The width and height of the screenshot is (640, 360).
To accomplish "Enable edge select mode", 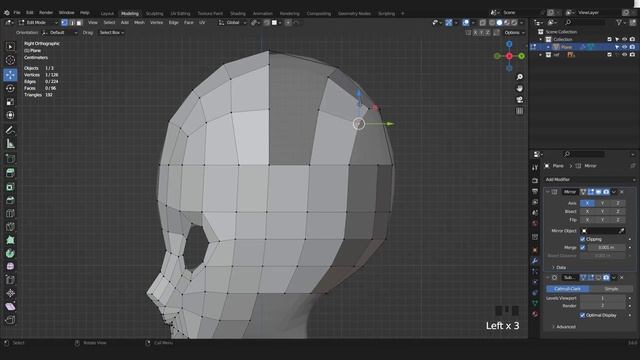I will point(72,22).
